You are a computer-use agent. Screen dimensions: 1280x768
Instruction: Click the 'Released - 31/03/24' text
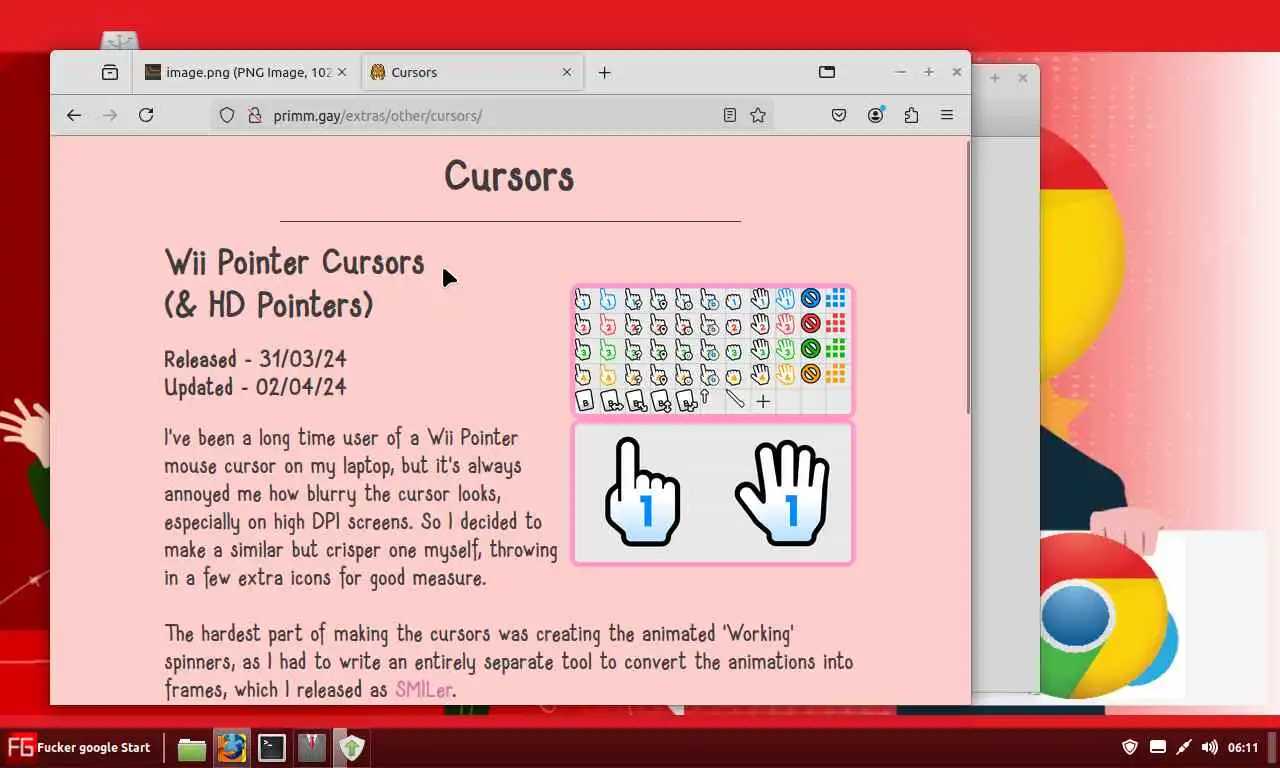coord(255,359)
